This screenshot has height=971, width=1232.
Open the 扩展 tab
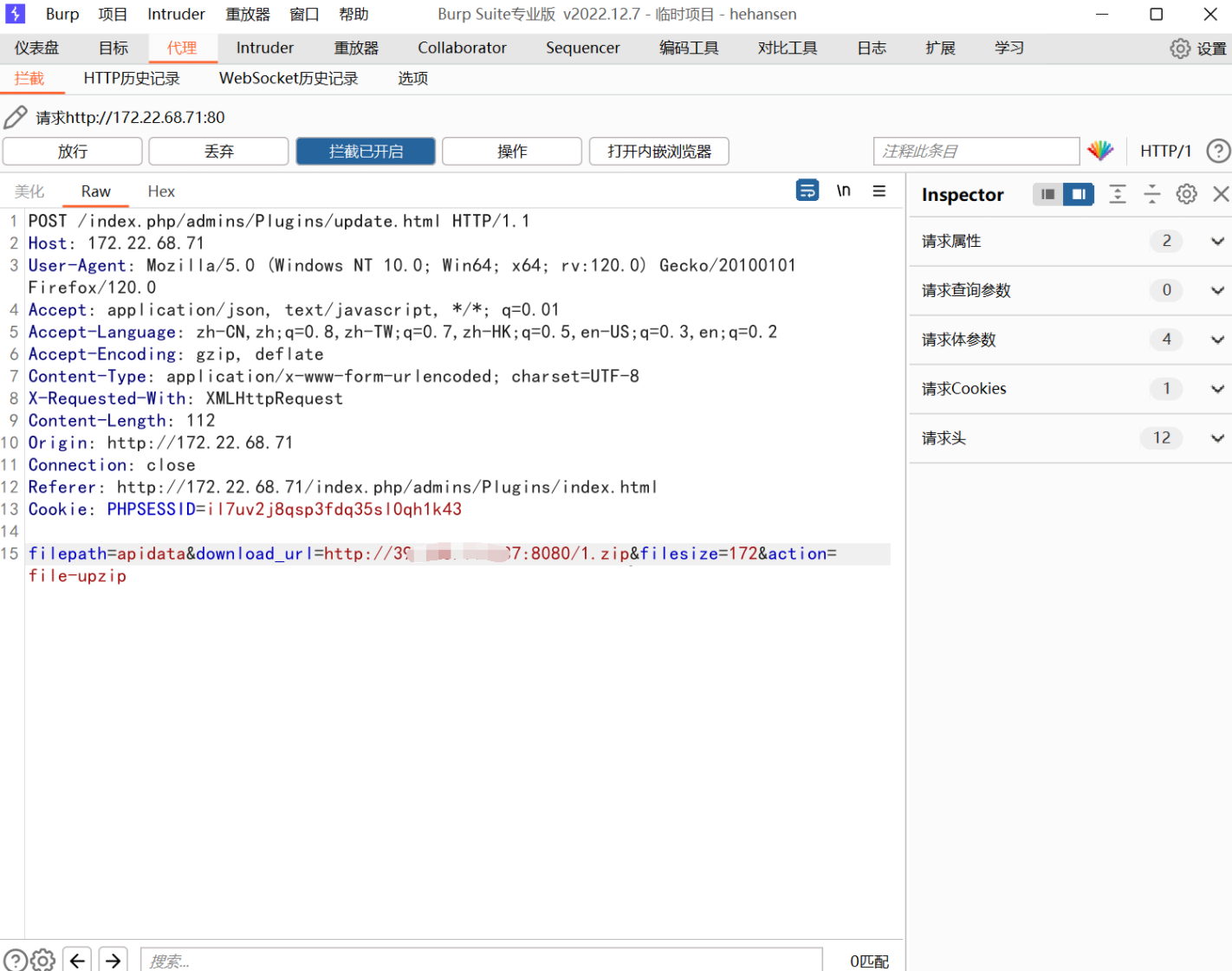pos(940,48)
